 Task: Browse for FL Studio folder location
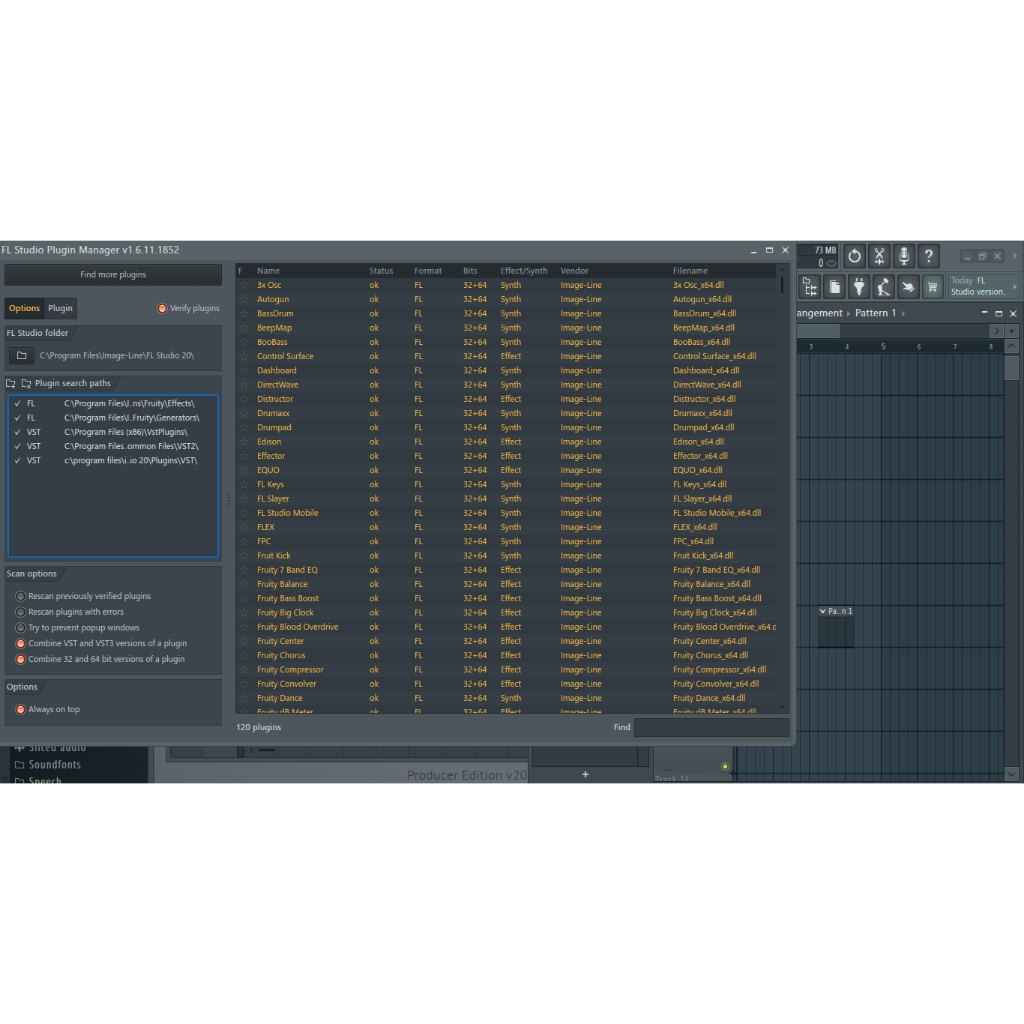pyautogui.click(x=21, y=355)
